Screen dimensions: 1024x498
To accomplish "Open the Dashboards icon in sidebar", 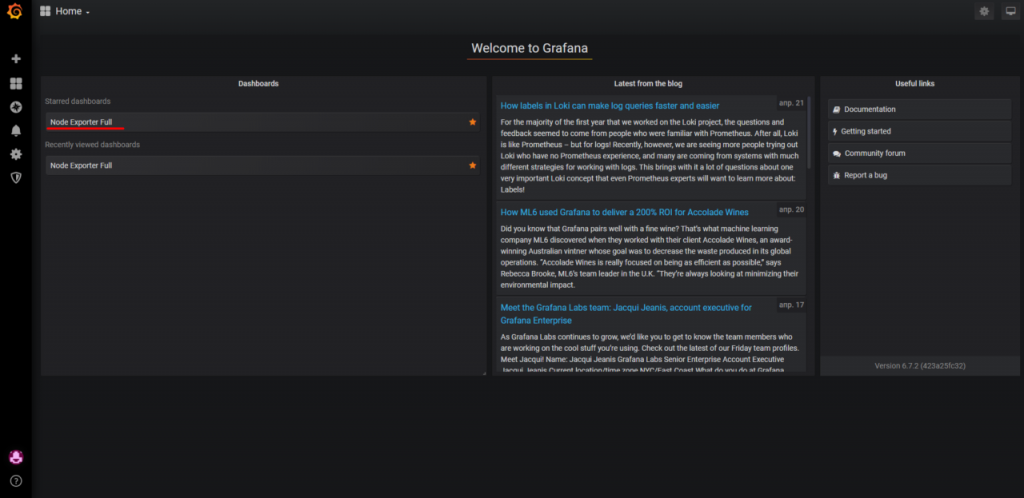I will pyautogui.click(x=15, y=83).
